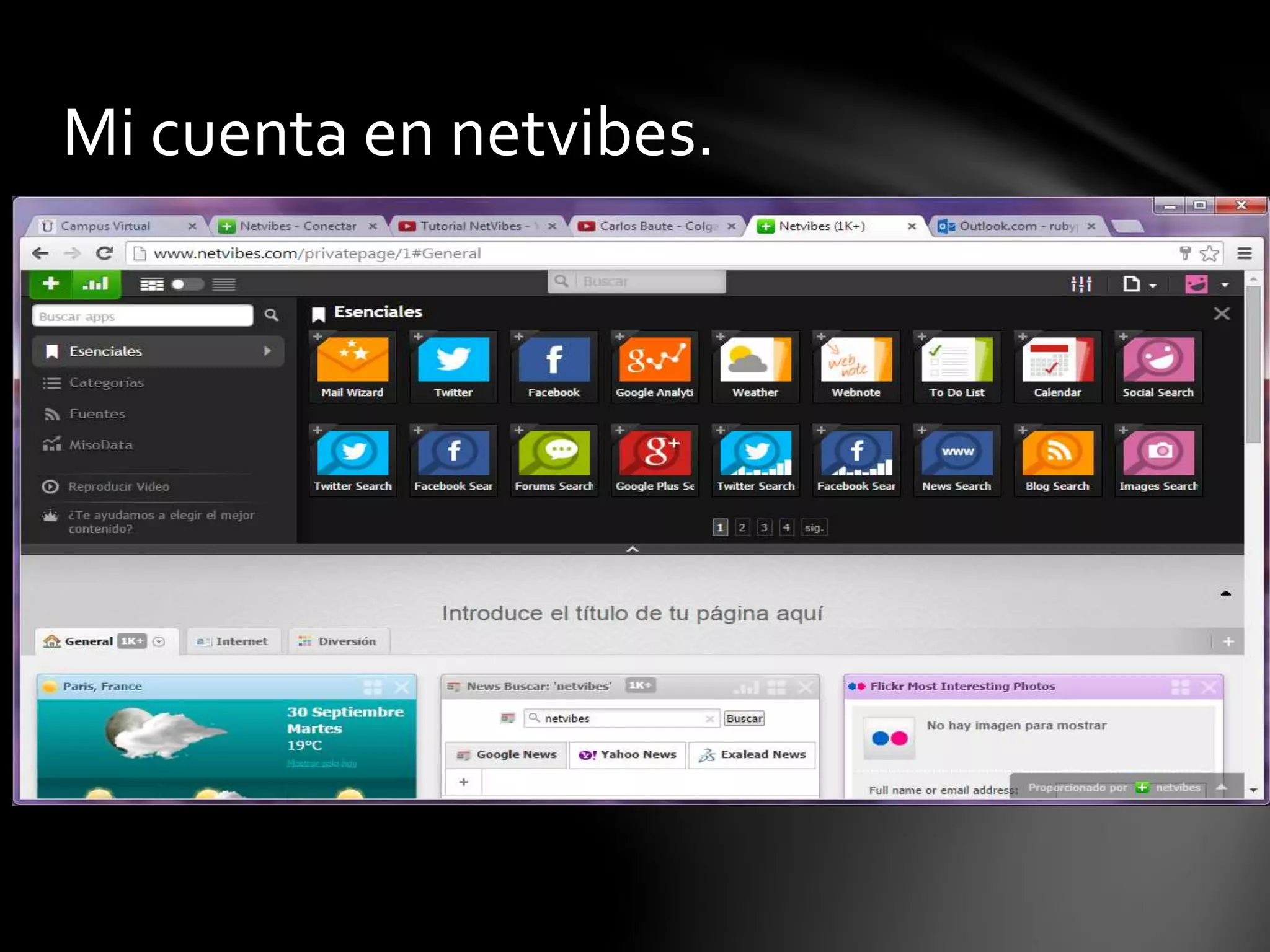This screenshot has height=952, width=1270.
Task: Select the To Do List app
Action: point(956,367)
